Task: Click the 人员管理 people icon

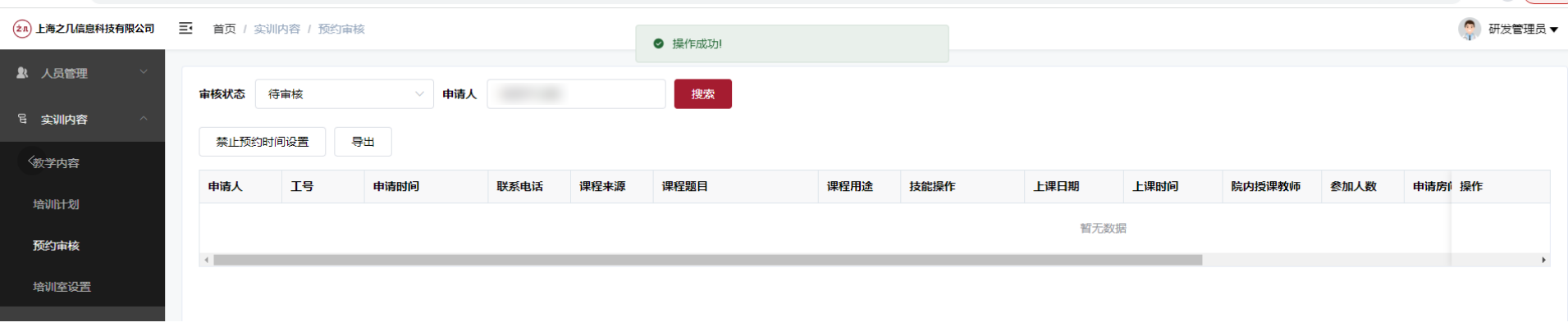Action: click(22, 73)
